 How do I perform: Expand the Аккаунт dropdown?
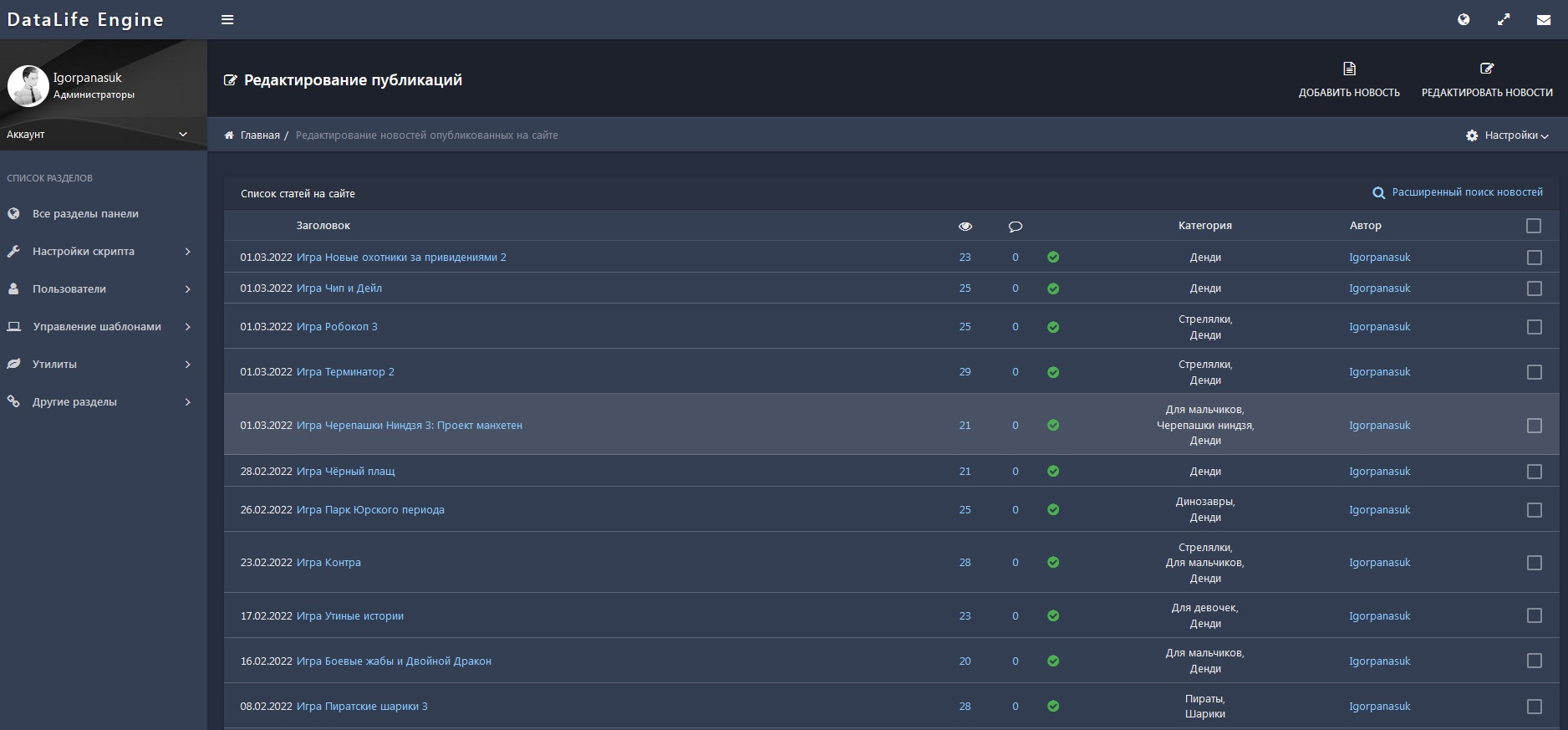click(x=104, y=135)
